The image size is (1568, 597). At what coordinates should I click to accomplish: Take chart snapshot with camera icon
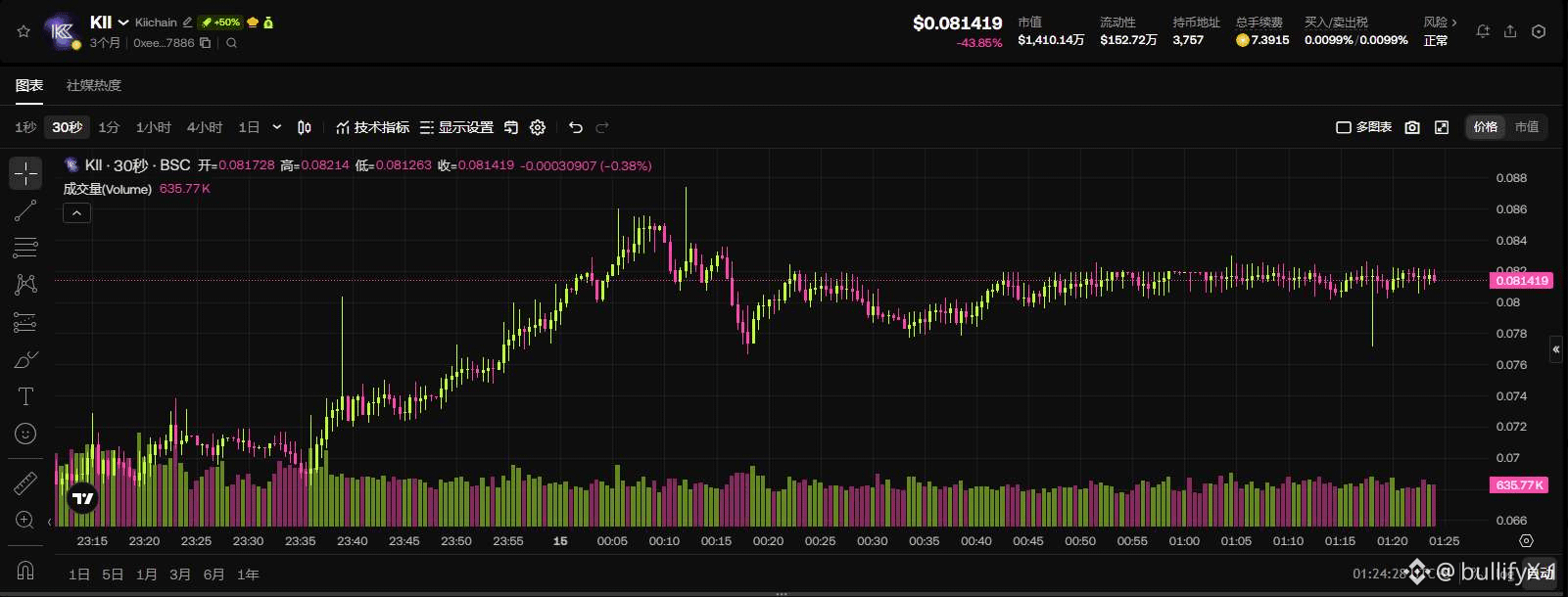(1412, 127)
